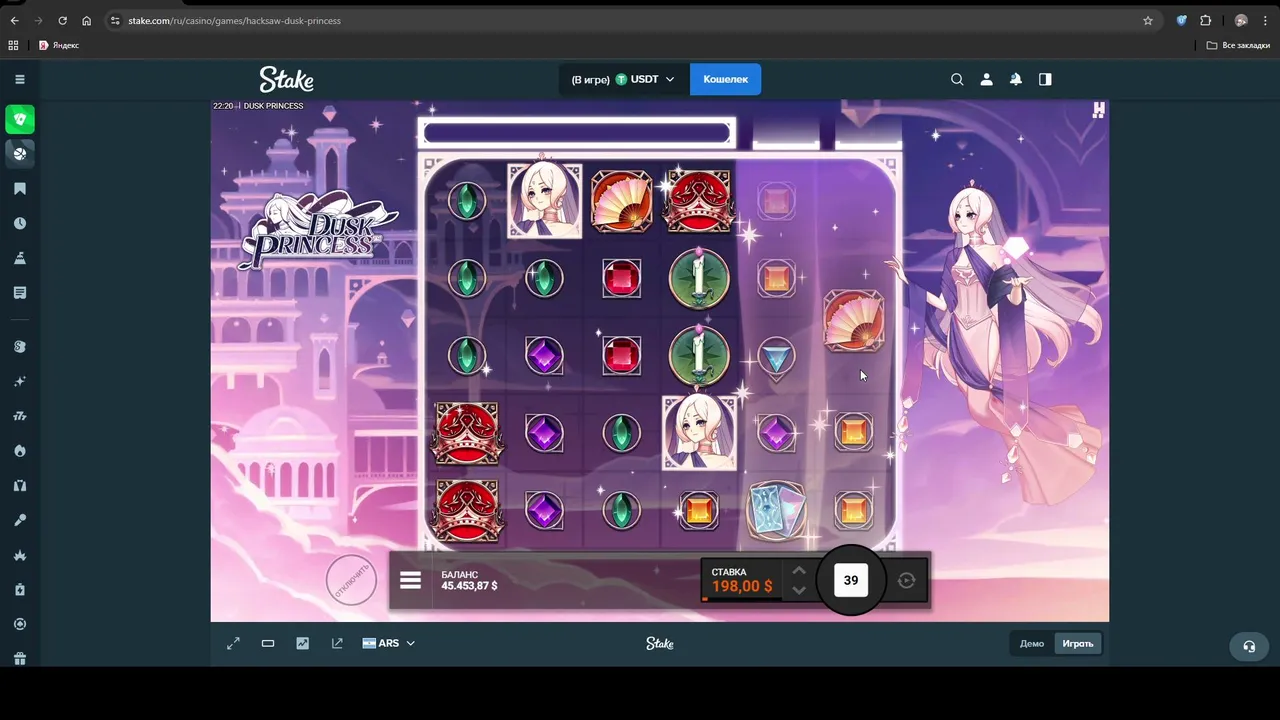This screenshot has width=1280, height=720.
Task: Toggle the right side panel icon
Action: point(1045,79)
